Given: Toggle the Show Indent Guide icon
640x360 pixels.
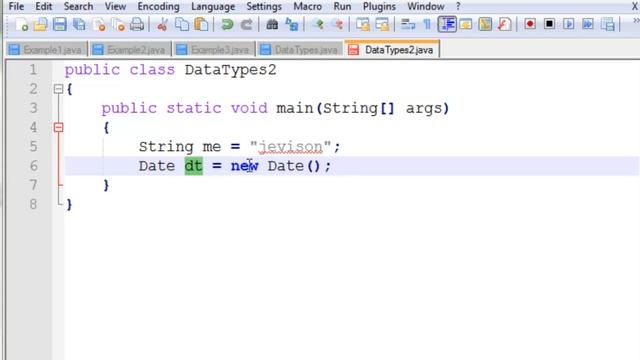Looking at the screenshot, I should [447, 24].
